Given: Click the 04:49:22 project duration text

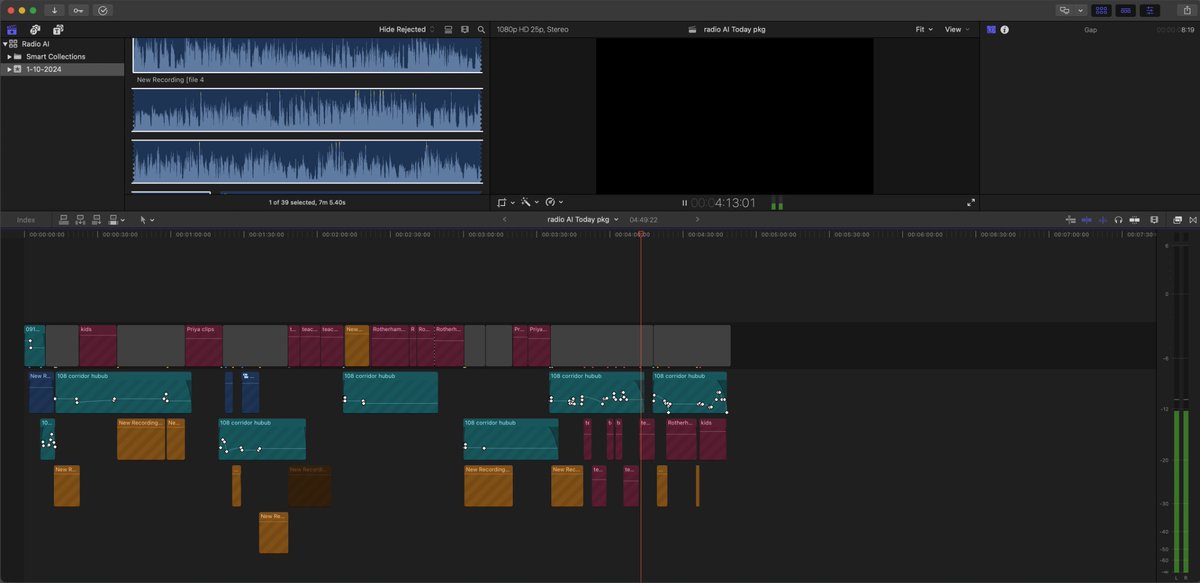Looking at the screenshot, I should (643, 219).
